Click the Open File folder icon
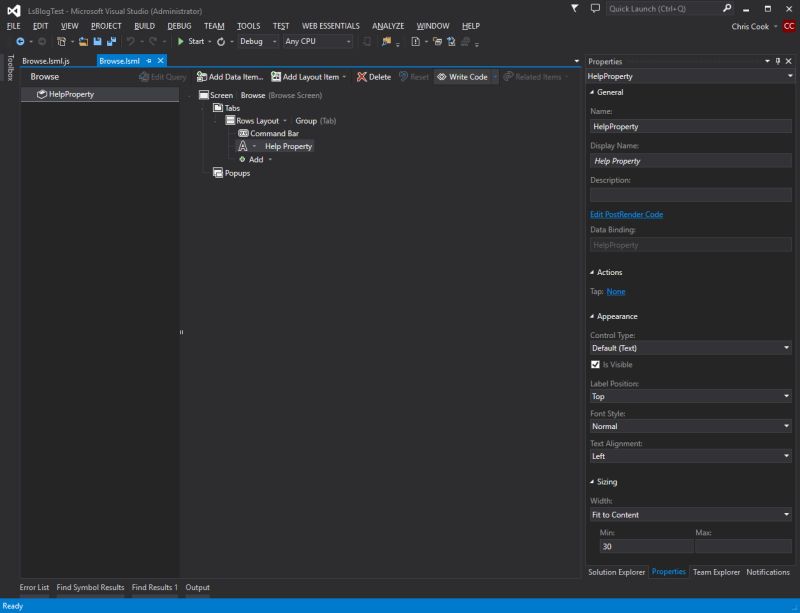Screen dimensions: 800x613 point(83,41)
